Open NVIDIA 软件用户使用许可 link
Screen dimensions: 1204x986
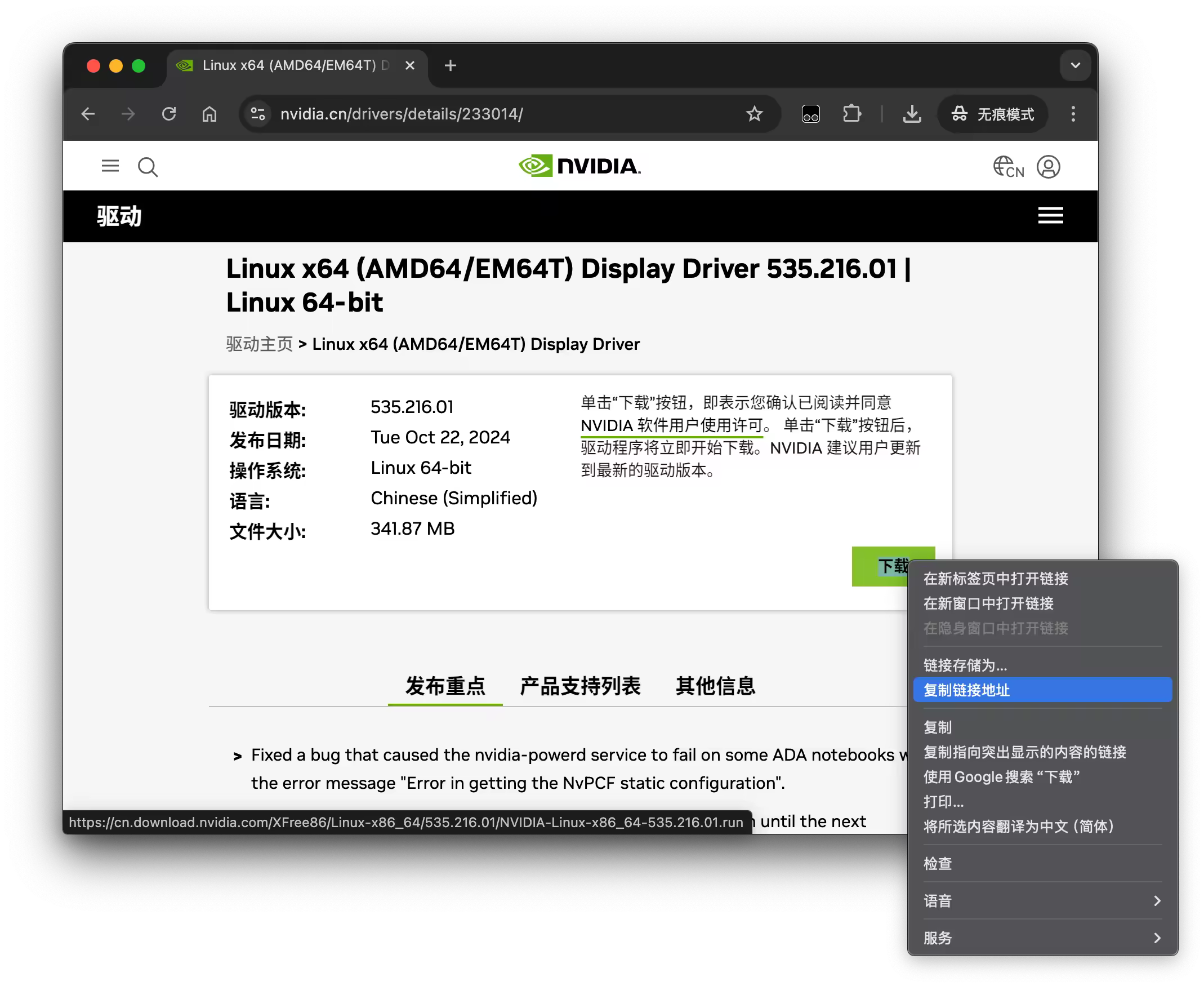[x=671, y=425]
